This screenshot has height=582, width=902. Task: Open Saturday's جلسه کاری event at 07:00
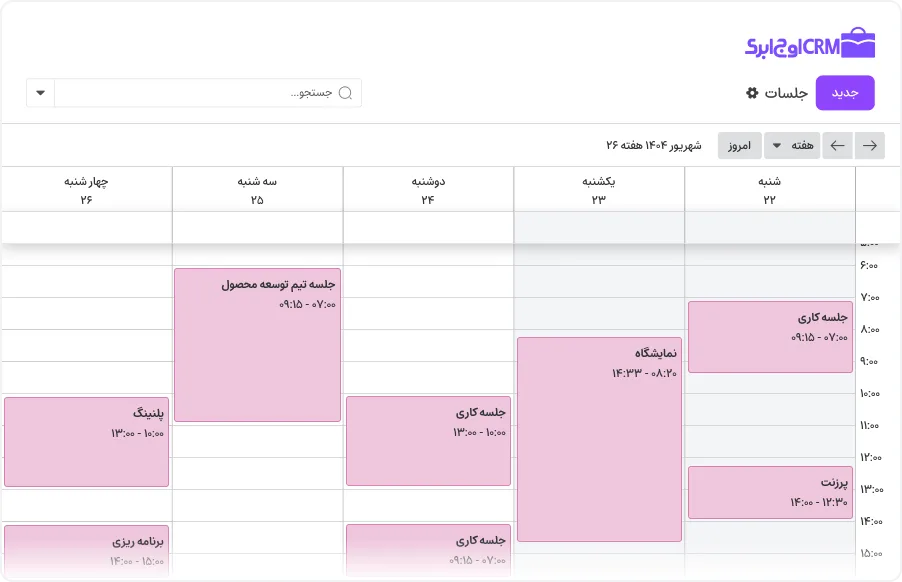(770, 337)
